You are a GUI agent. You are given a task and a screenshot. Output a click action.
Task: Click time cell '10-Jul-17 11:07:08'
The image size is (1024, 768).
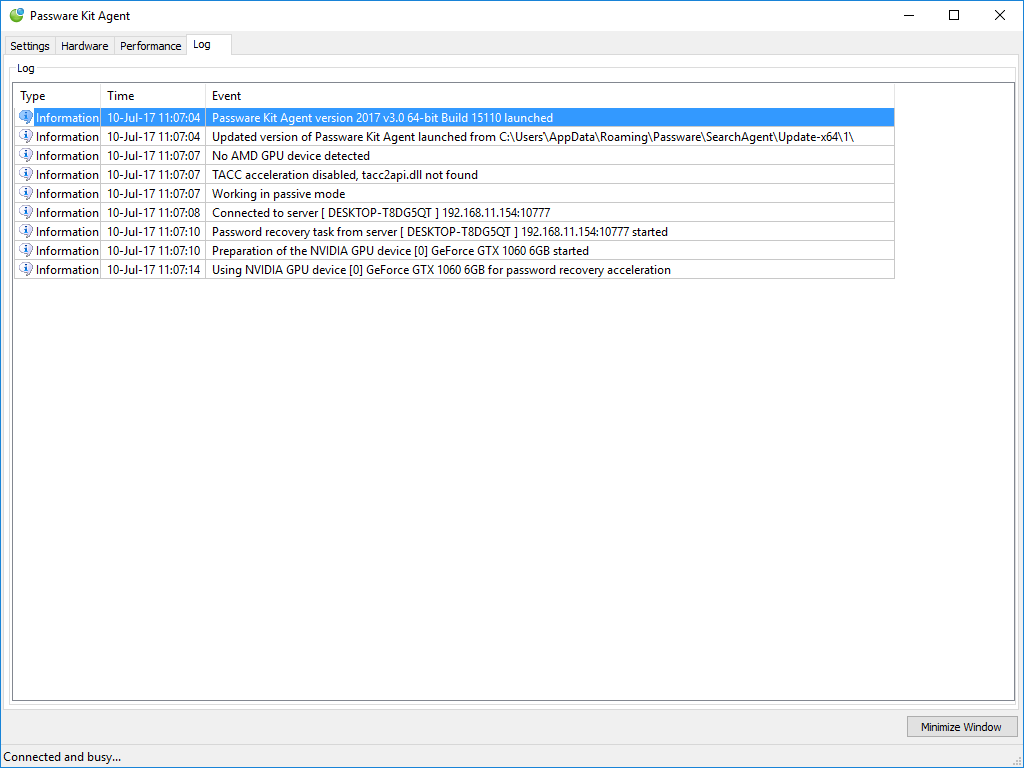[153, 213]
